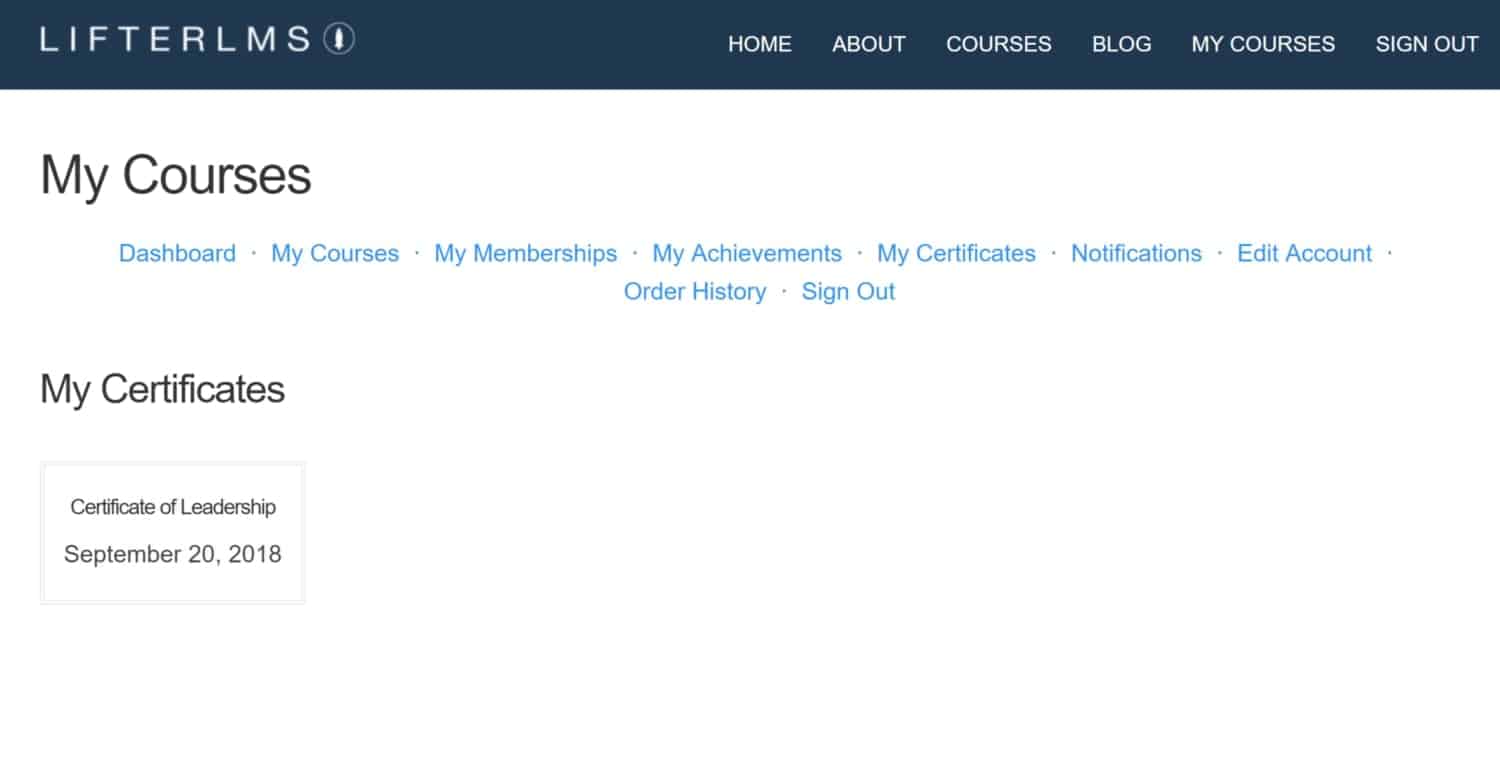Click the LIFTERLMS site title text

(x=175, y=39)
